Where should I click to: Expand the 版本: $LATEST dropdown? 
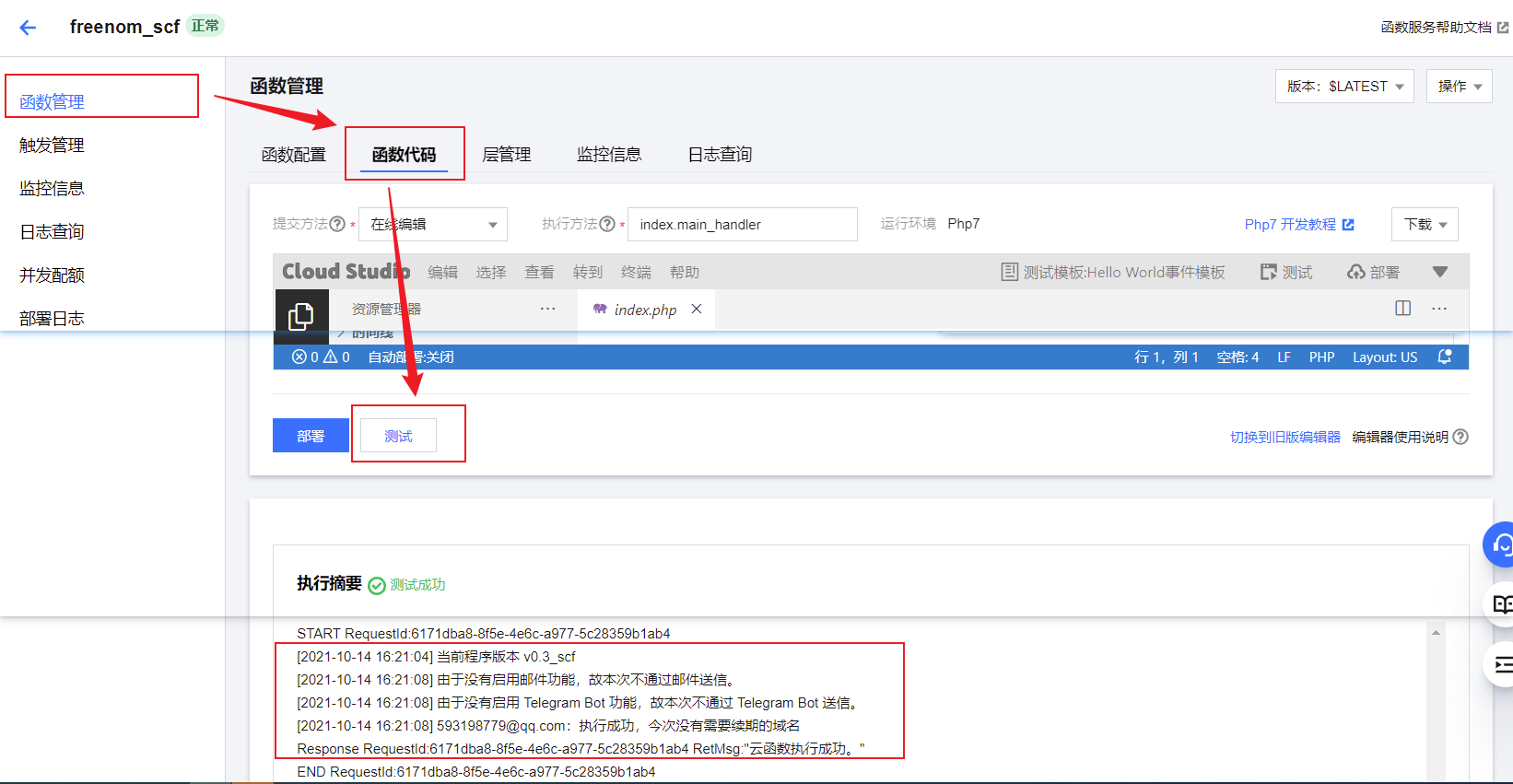coord(1344,87)
